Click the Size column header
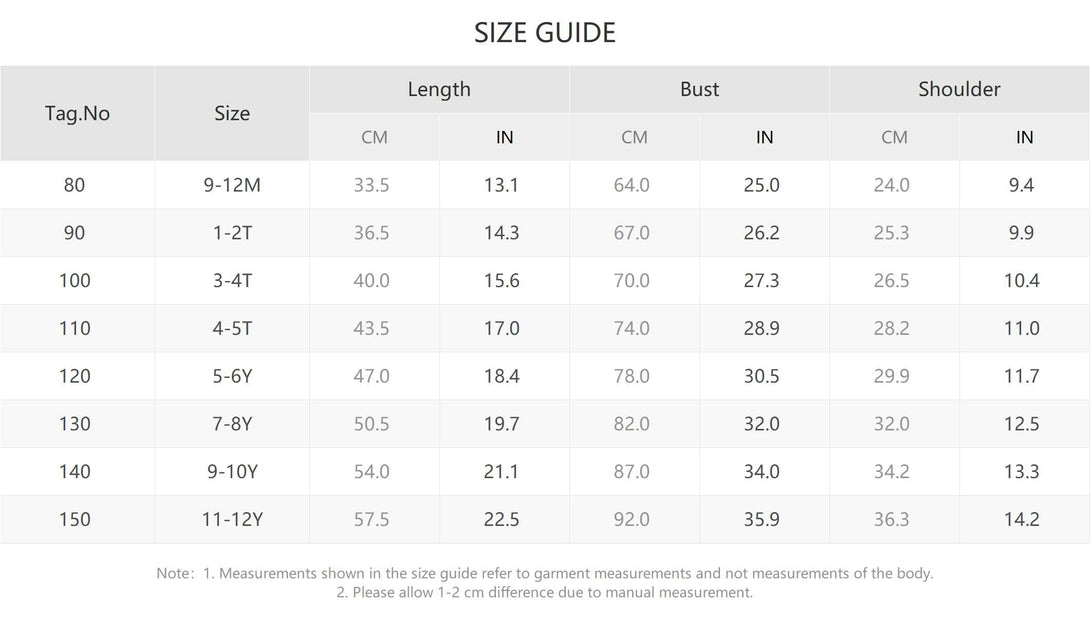1090x623 pixels. [x=232, y=113]
